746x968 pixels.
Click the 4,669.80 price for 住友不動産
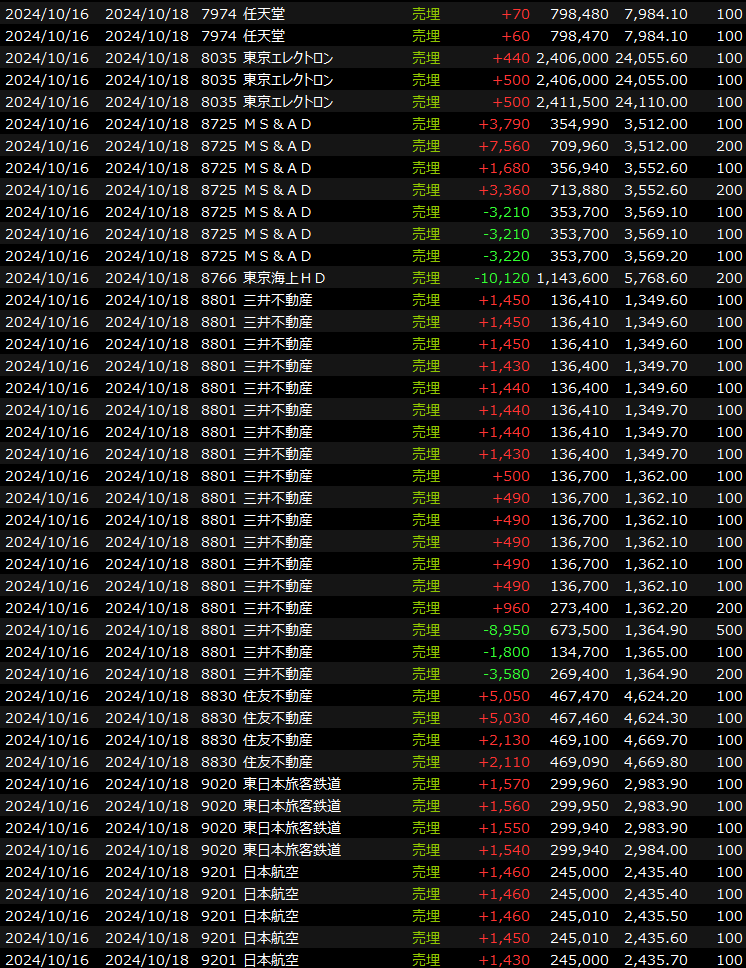(655, 762)
